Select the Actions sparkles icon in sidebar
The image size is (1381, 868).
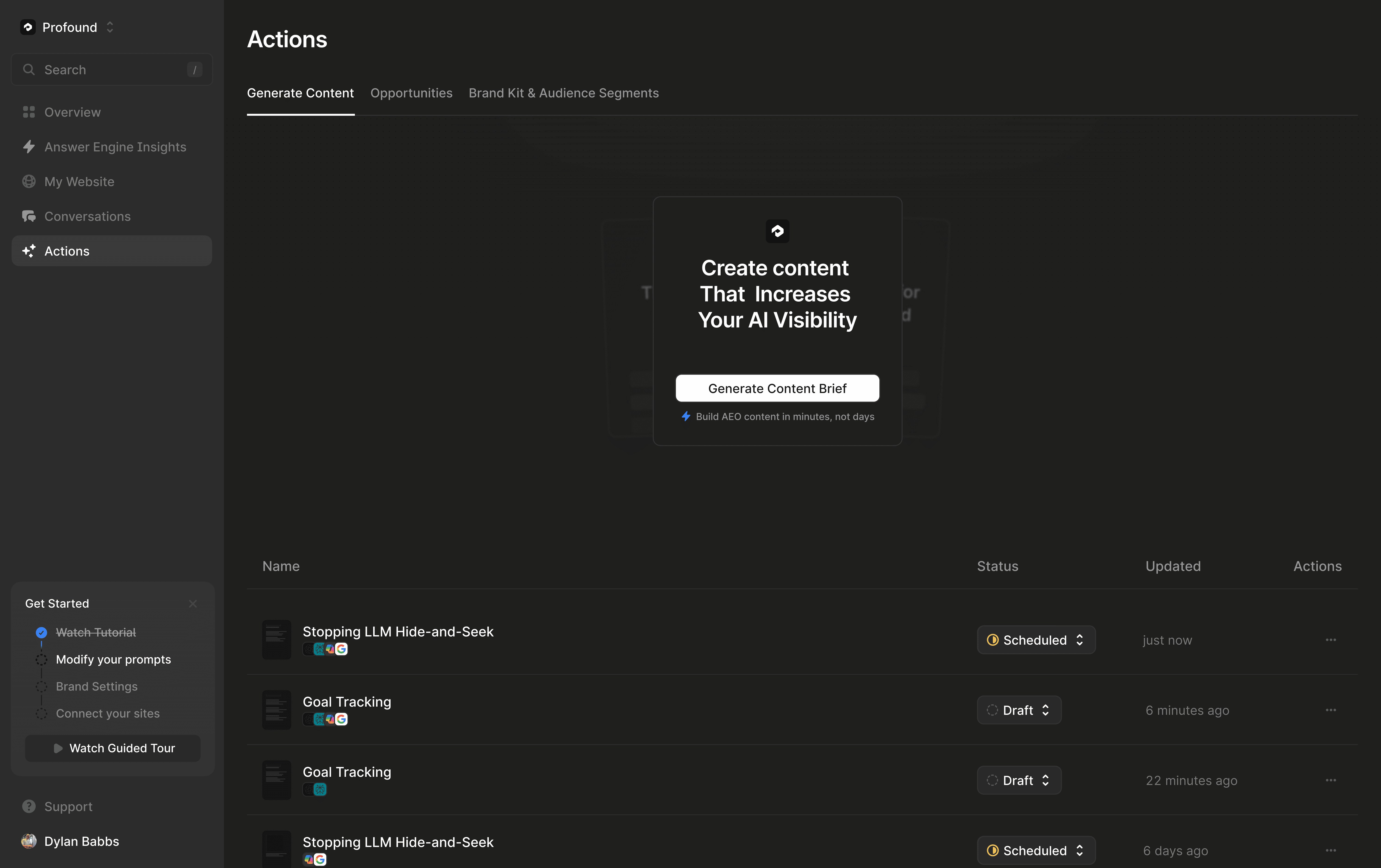click(29, 250)
